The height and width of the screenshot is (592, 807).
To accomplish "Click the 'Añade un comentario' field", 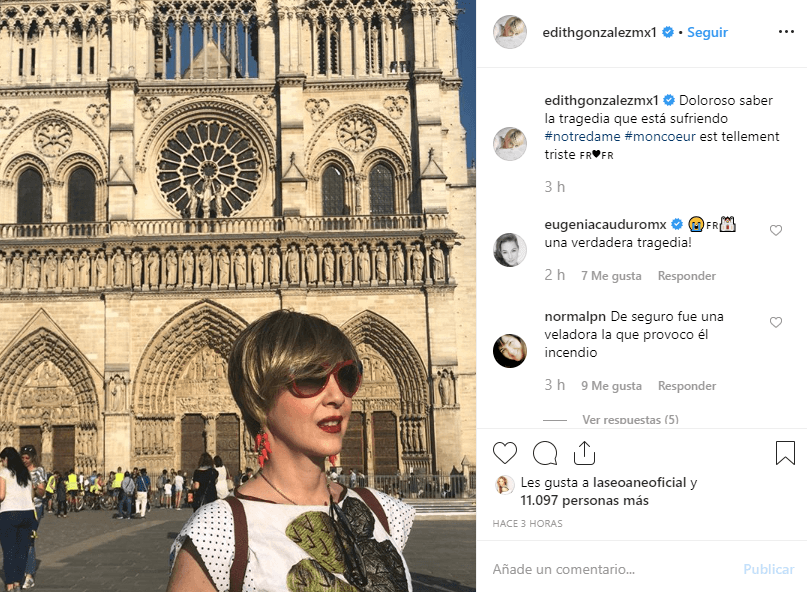I will [562, 568].
